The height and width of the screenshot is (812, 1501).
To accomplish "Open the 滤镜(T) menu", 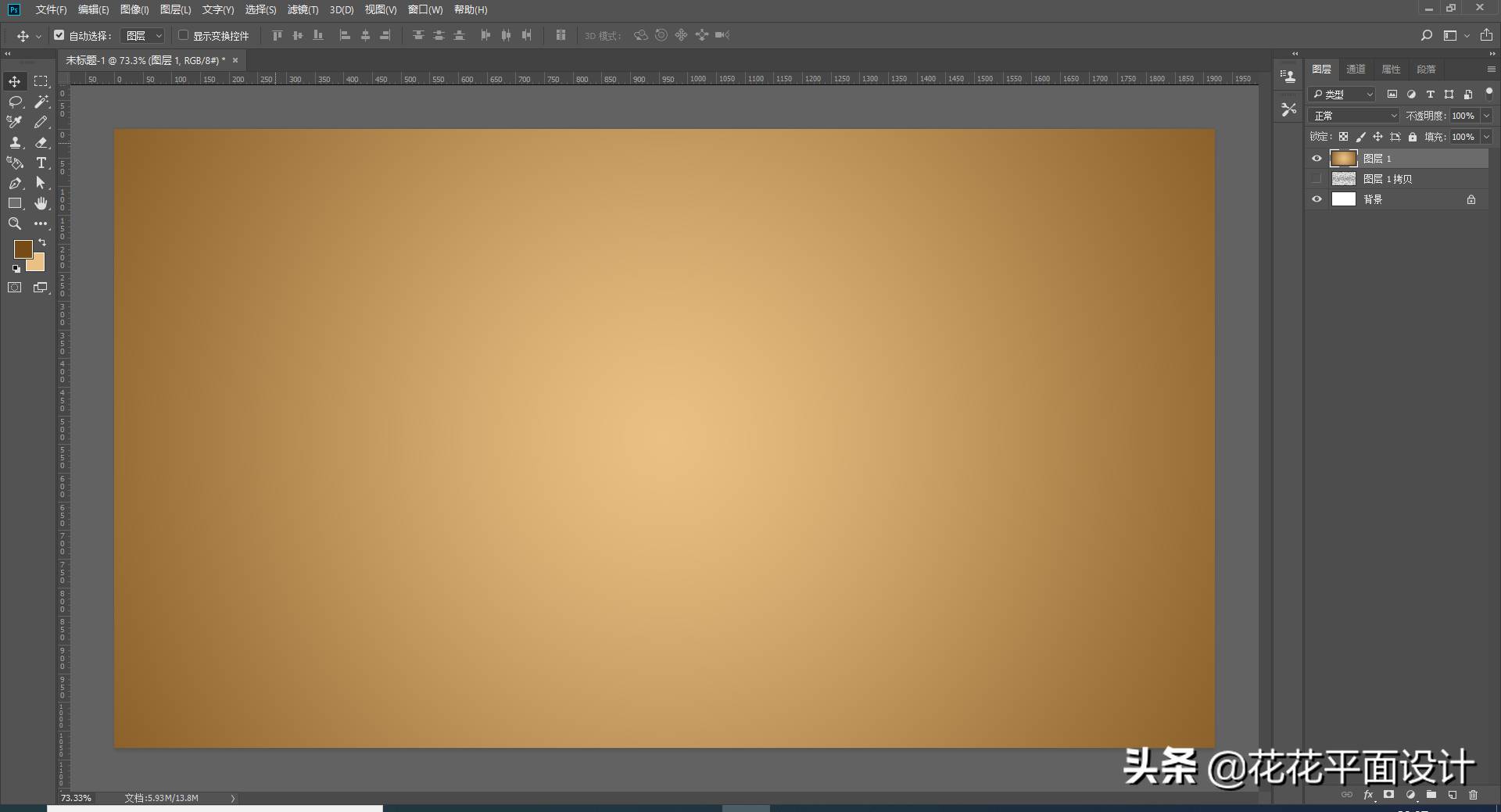I will coord(303,9).
